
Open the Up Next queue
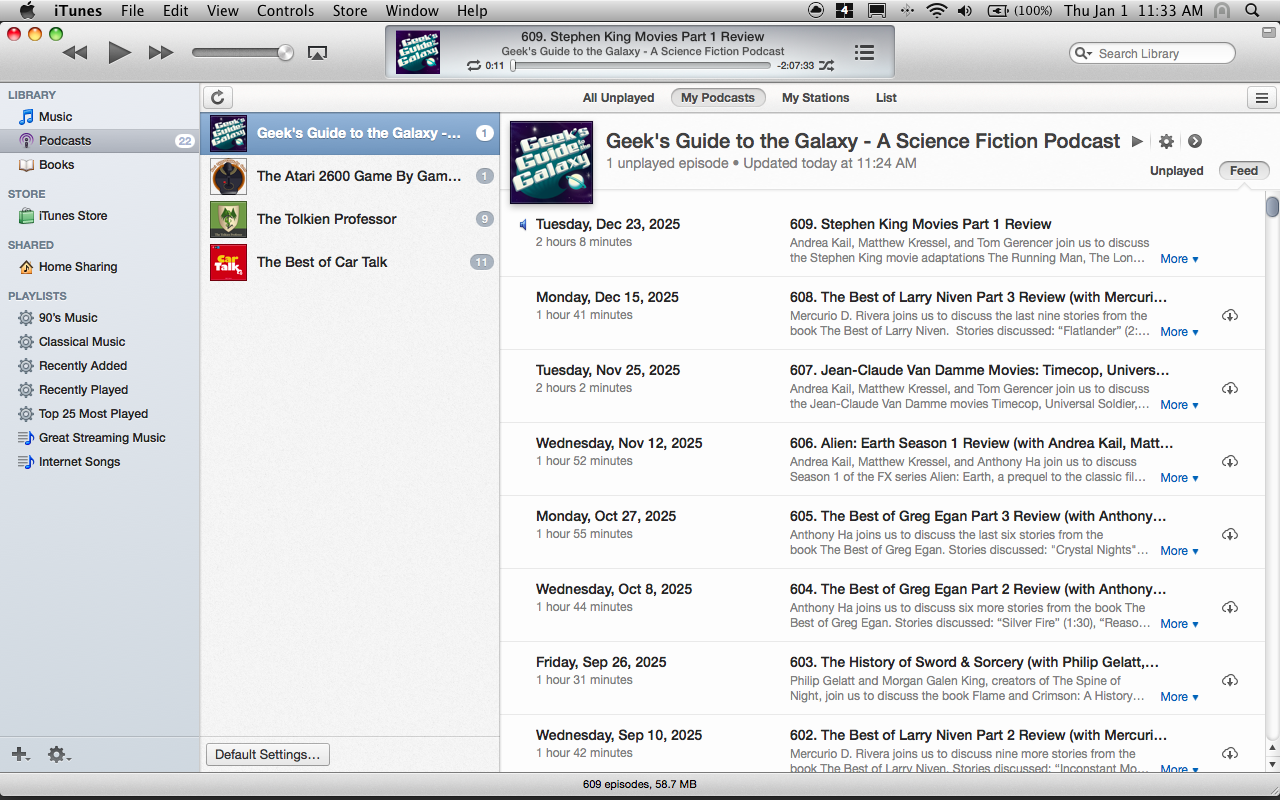[x=864, y=53]
